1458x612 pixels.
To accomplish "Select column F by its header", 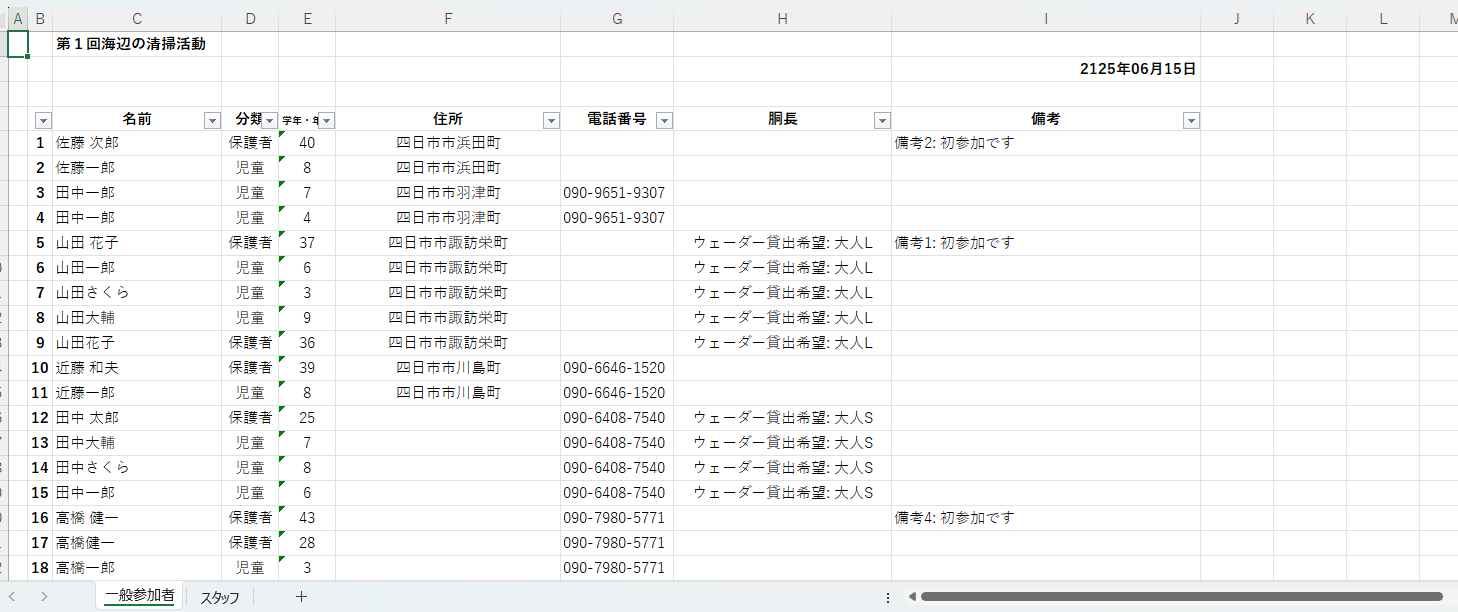I will 448,18.
